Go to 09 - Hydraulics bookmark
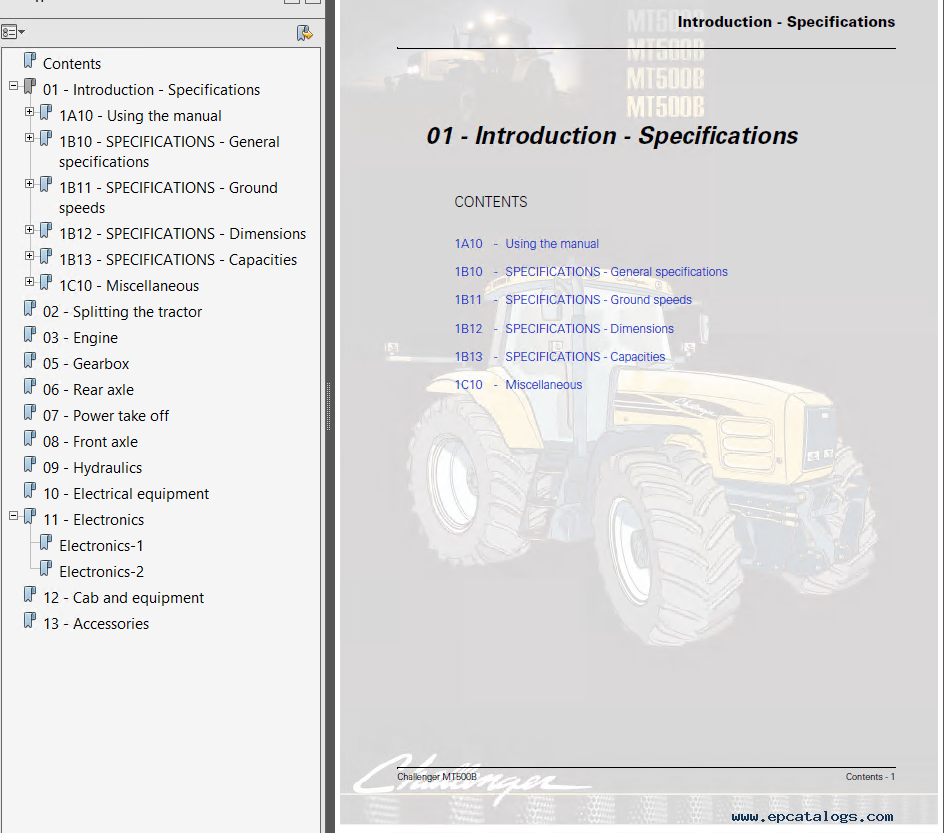This screenshot has width=944, height=833. pyautogui.click(x=92, y=468)
